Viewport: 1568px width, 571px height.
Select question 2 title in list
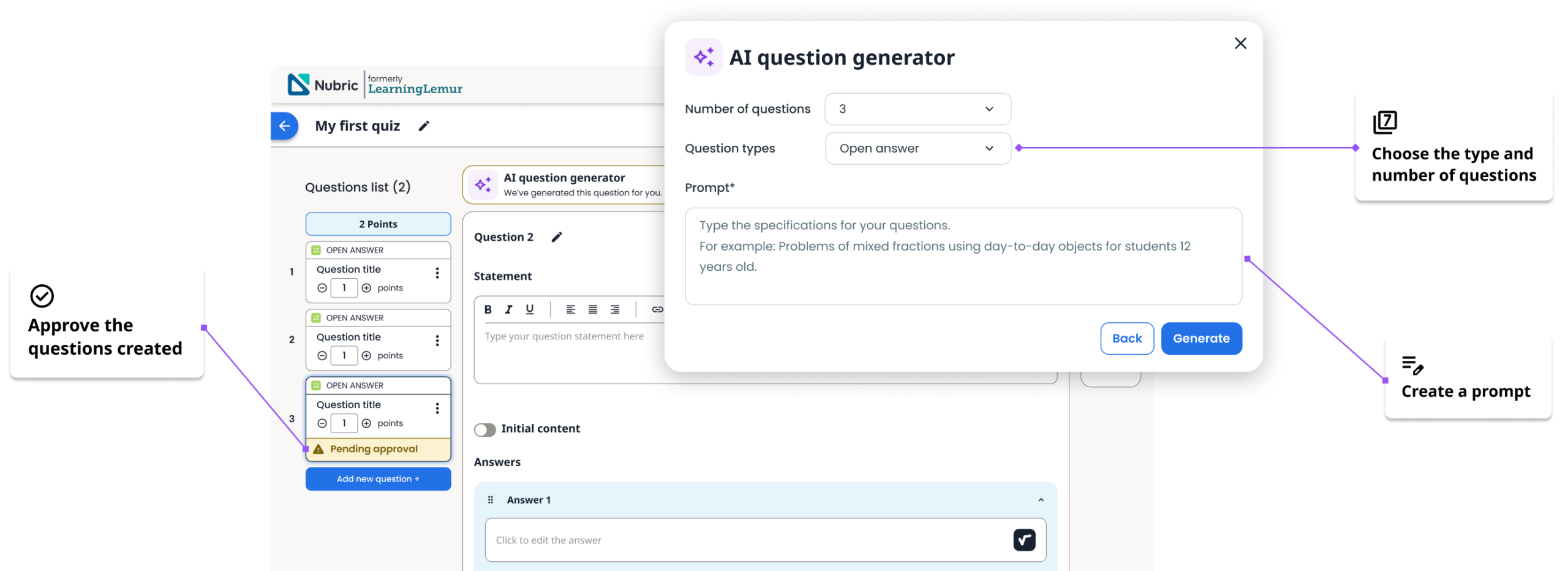click(x=349, y=336)
